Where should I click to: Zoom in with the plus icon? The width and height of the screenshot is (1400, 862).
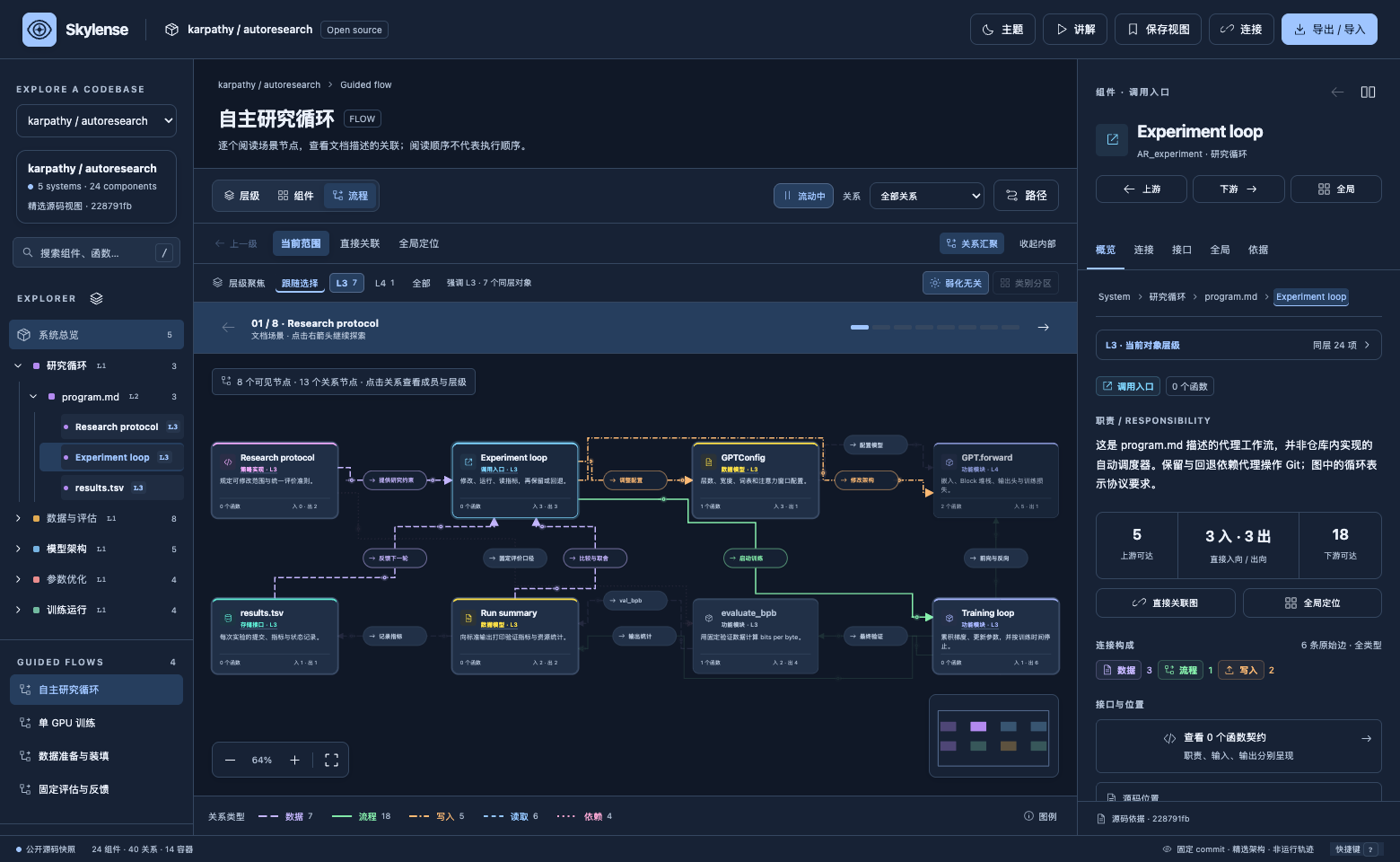(x=294, y=760)
